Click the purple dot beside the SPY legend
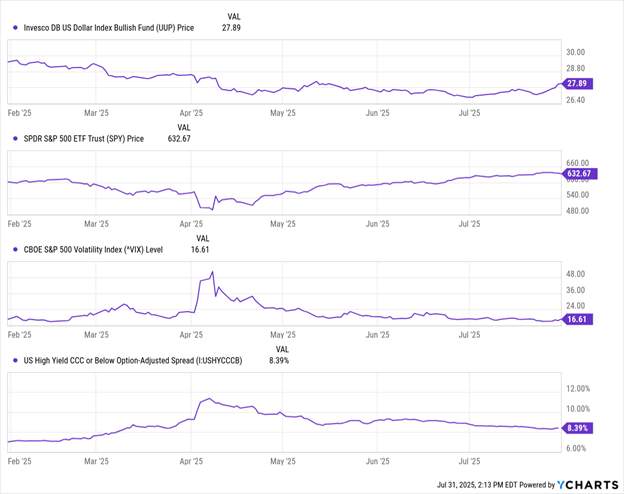Screen dimensions: 624x494 (x=15, y=138)
